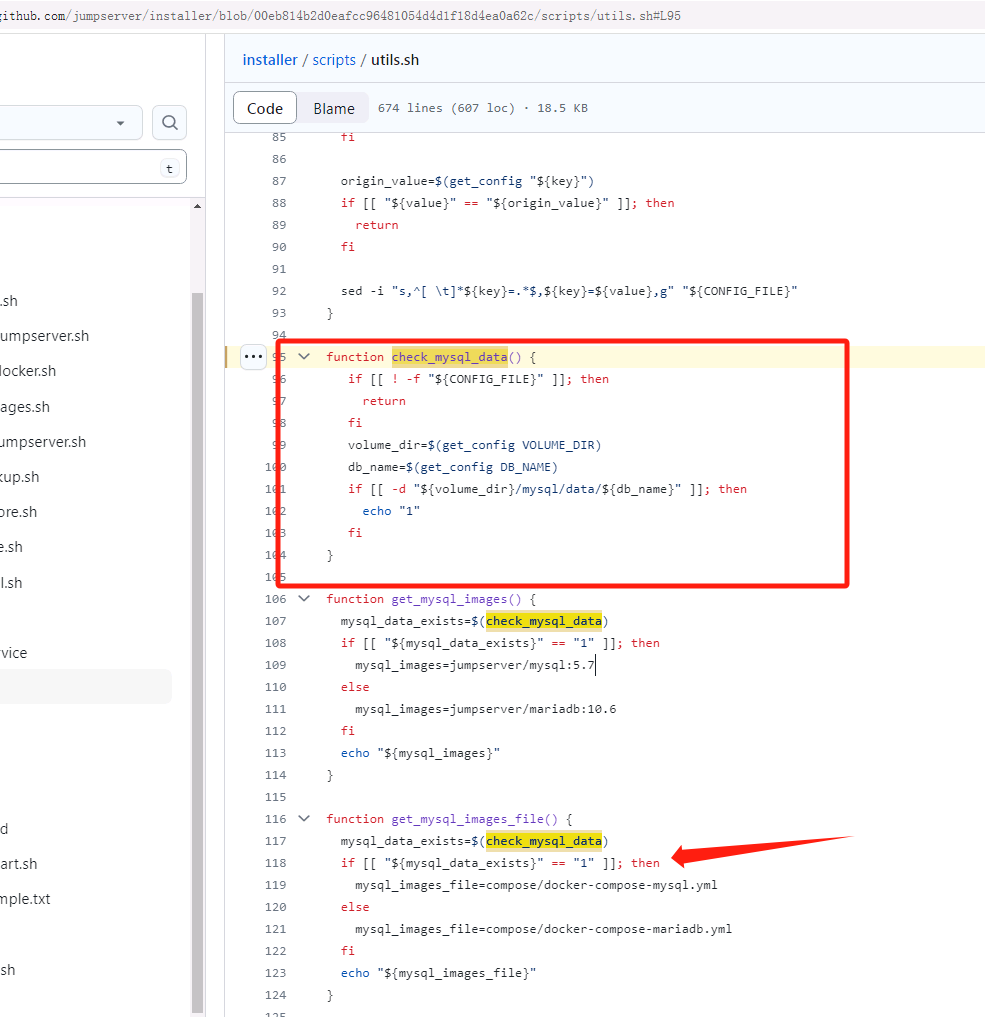Click the file tree scrollbar up arrow
Viewport: 985px width, 1017px height.
197,207
